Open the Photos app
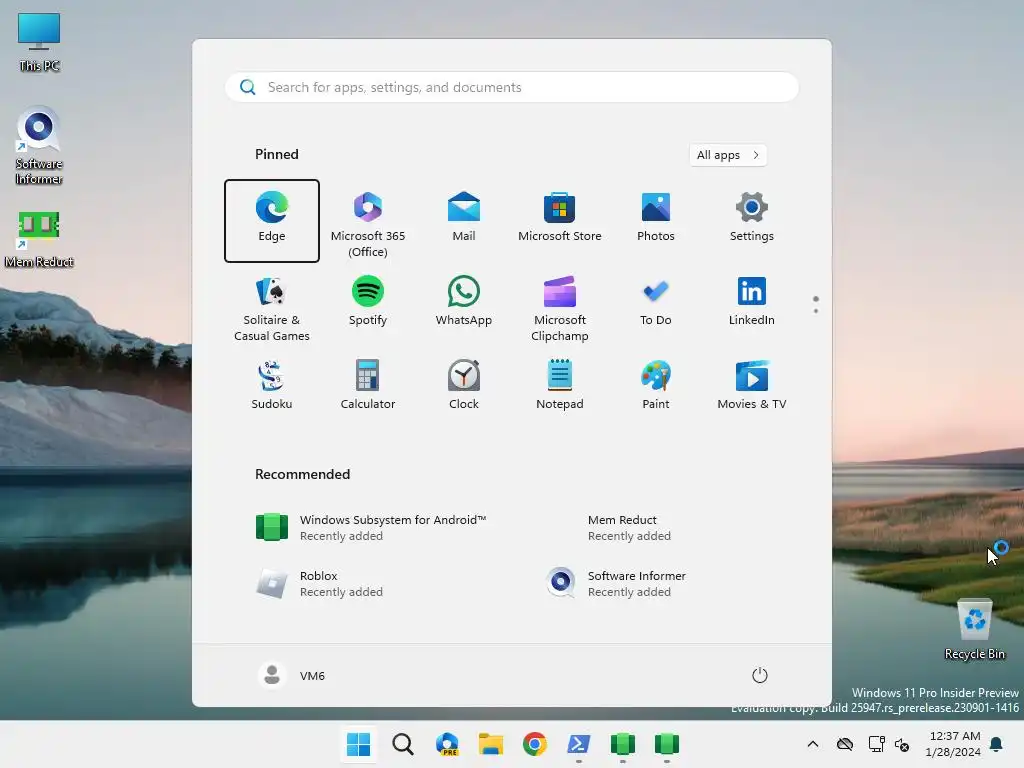 tap(656, 221)
